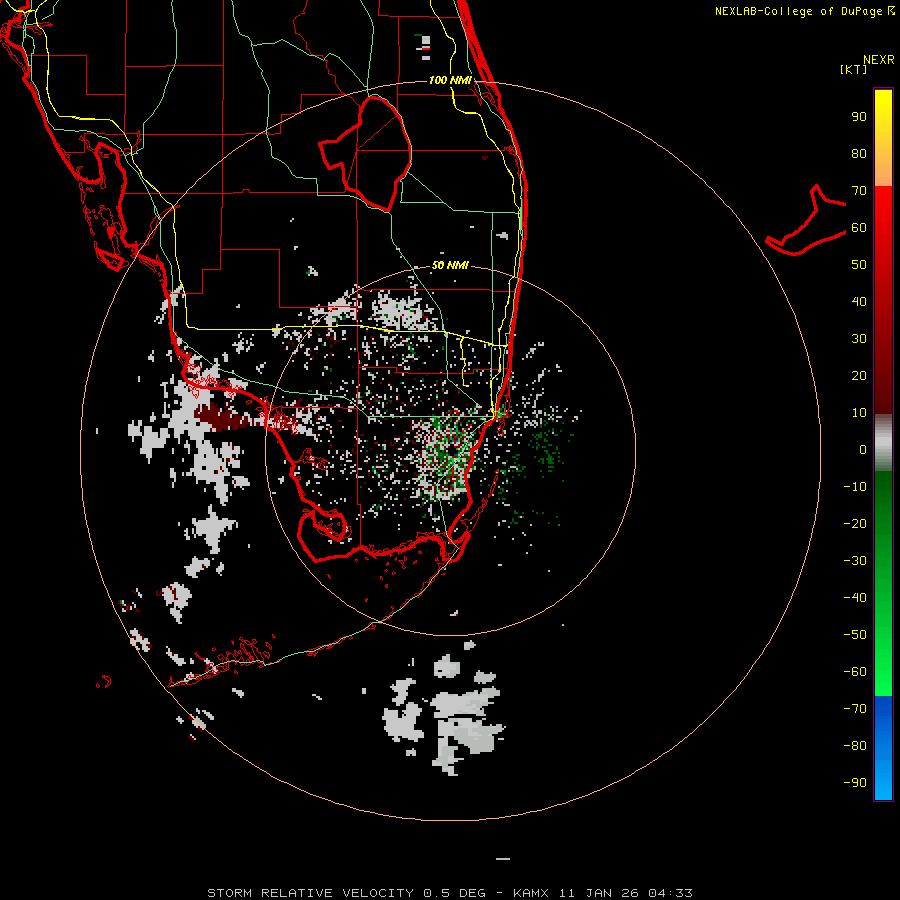900x900 pixels.
Task: Click the [KT] units label
Action: [854, 69]
